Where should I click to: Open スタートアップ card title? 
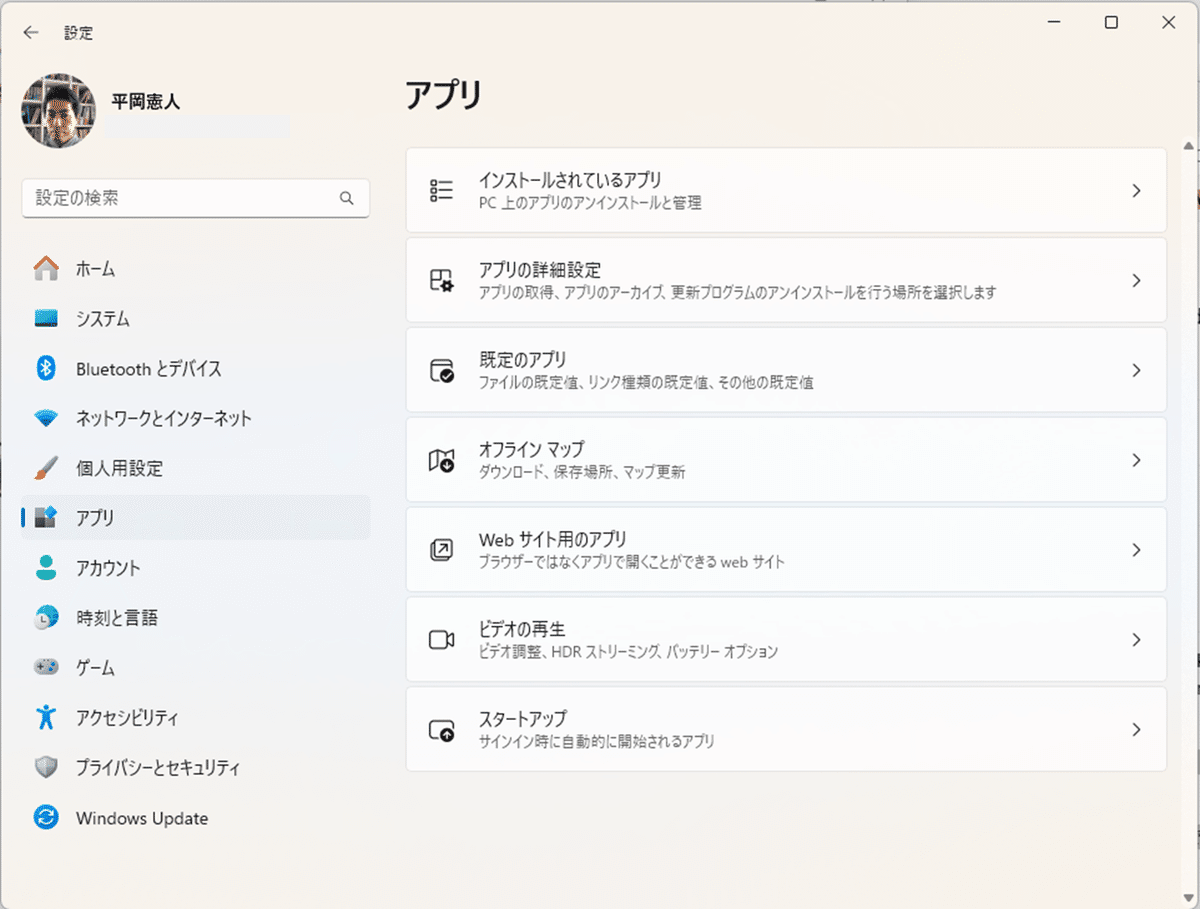523,719
